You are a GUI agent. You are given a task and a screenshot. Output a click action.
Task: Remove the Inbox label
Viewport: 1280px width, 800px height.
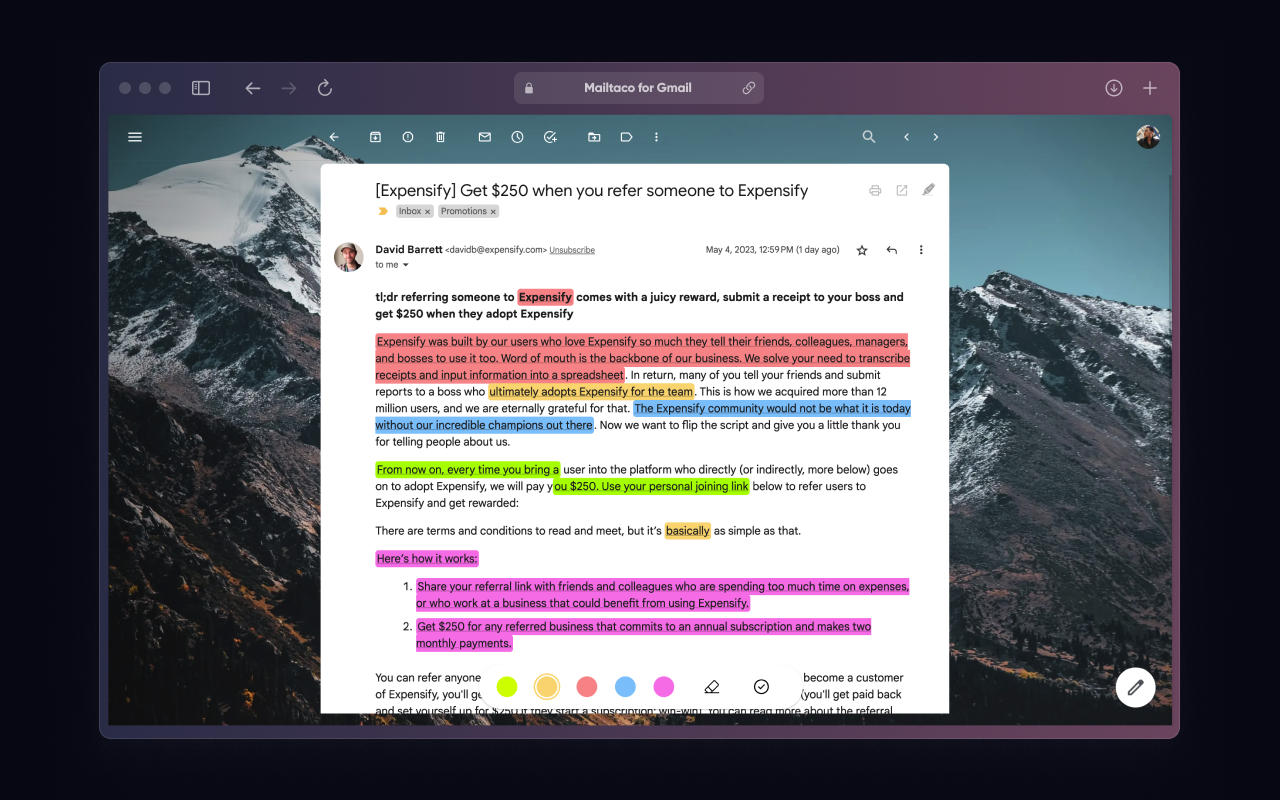(428, 212)
